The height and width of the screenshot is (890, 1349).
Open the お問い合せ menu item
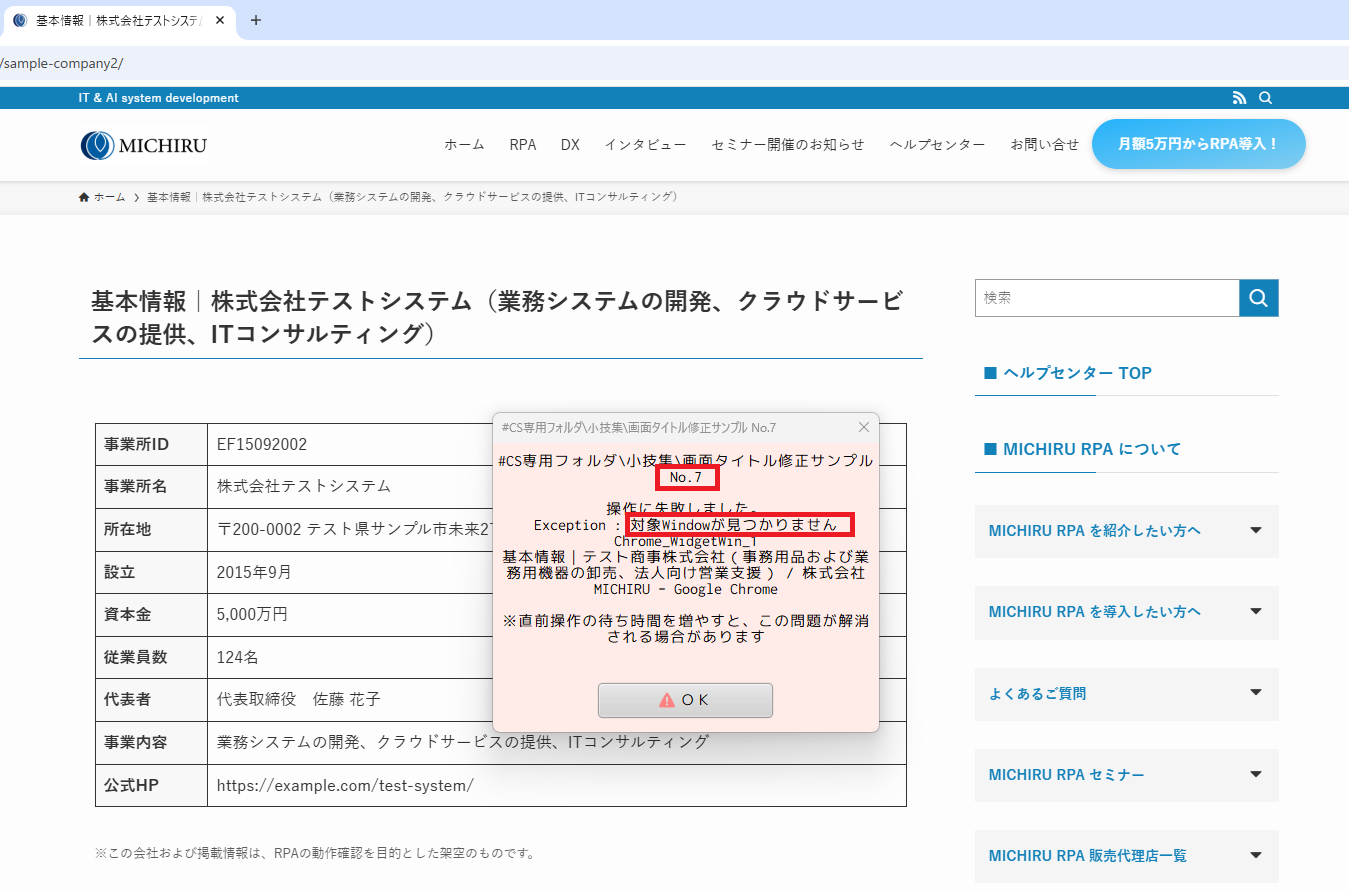tap(1044, 145)
